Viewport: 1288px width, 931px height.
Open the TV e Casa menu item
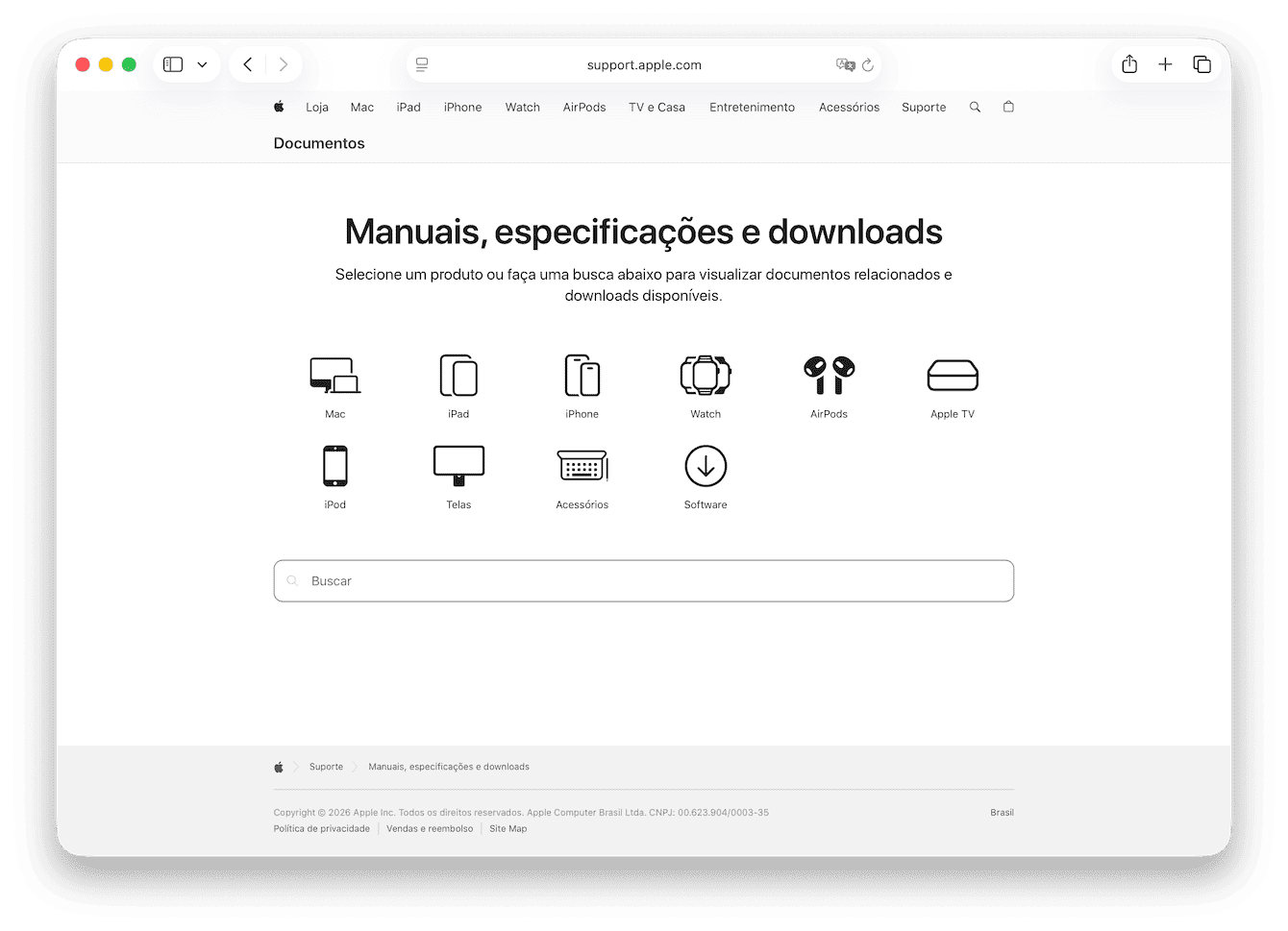[x=657, y=108]
